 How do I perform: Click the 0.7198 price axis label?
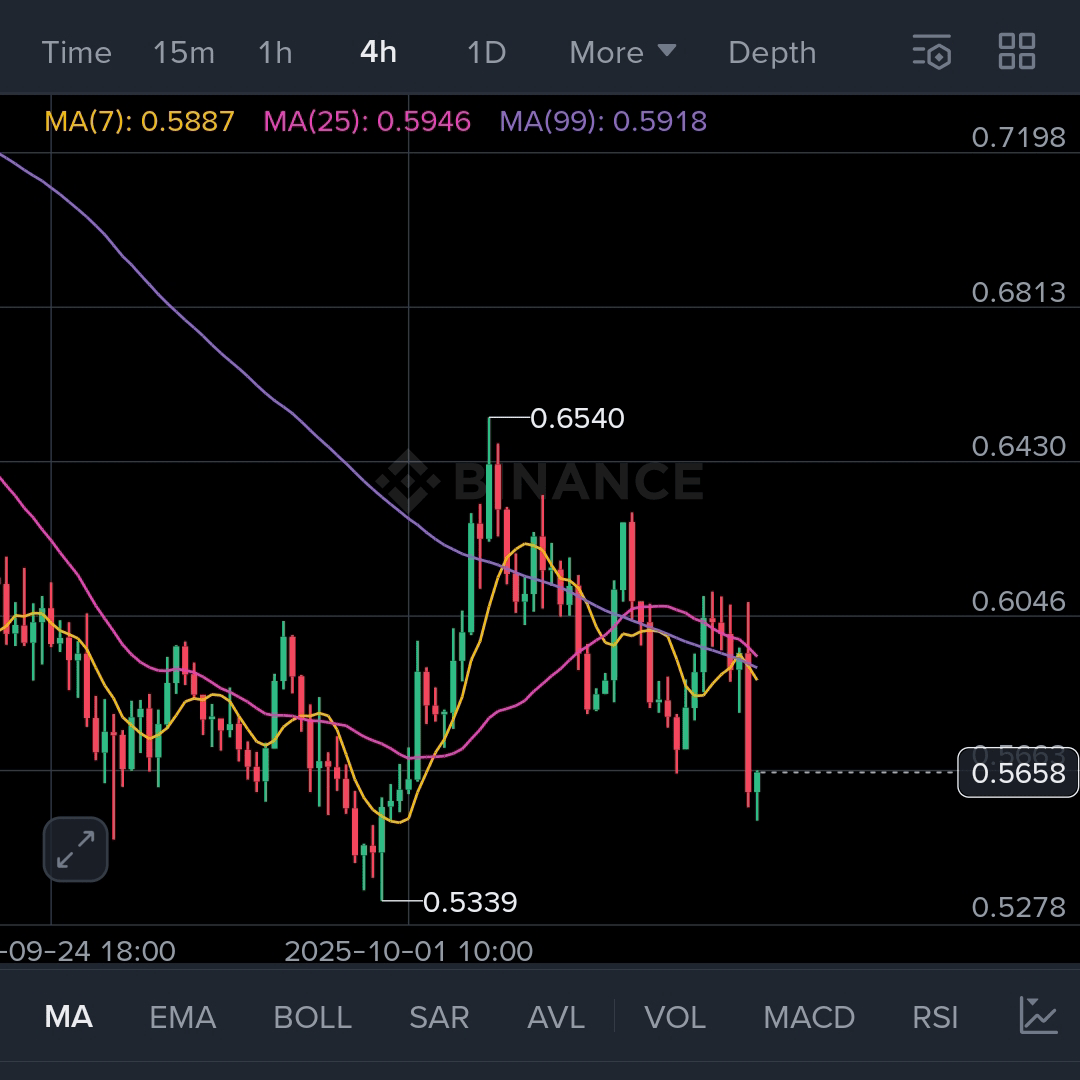coord(1019,138)
